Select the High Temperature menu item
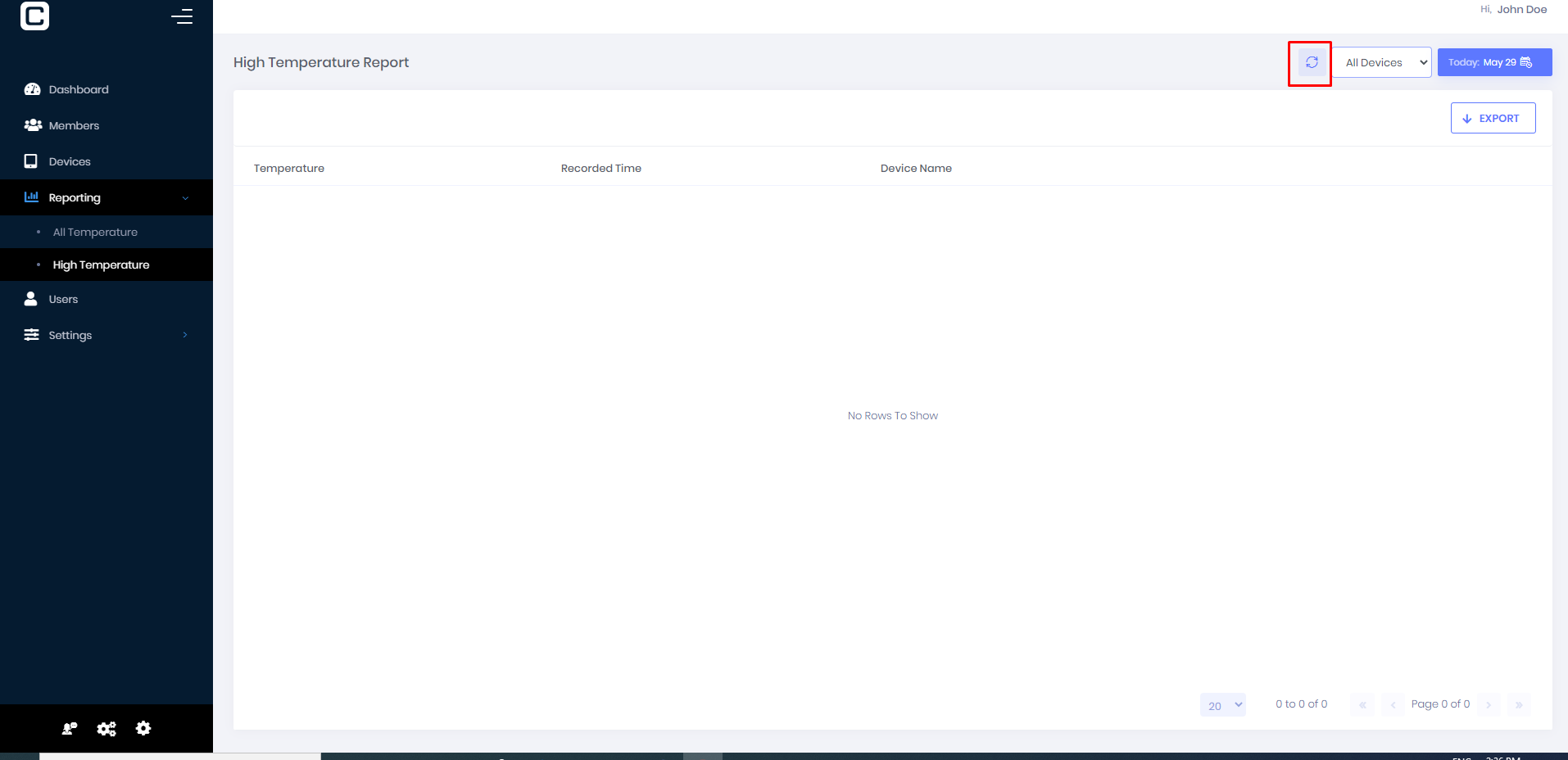Viewport: 1568px width, 760px height. point(101,265)
